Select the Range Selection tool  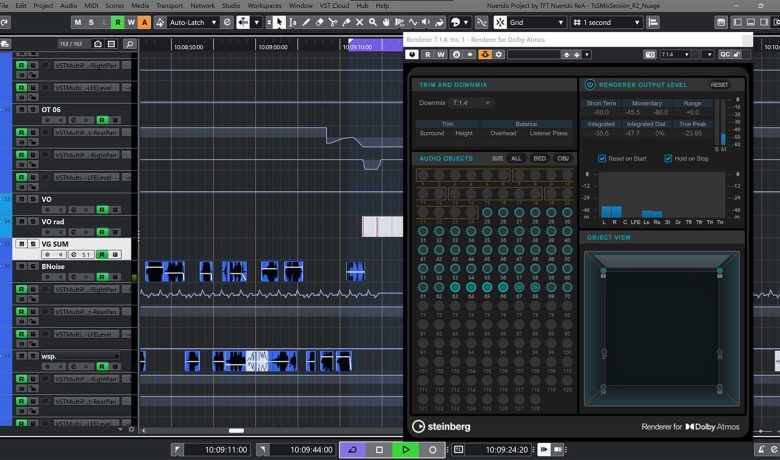click(292, 22)
